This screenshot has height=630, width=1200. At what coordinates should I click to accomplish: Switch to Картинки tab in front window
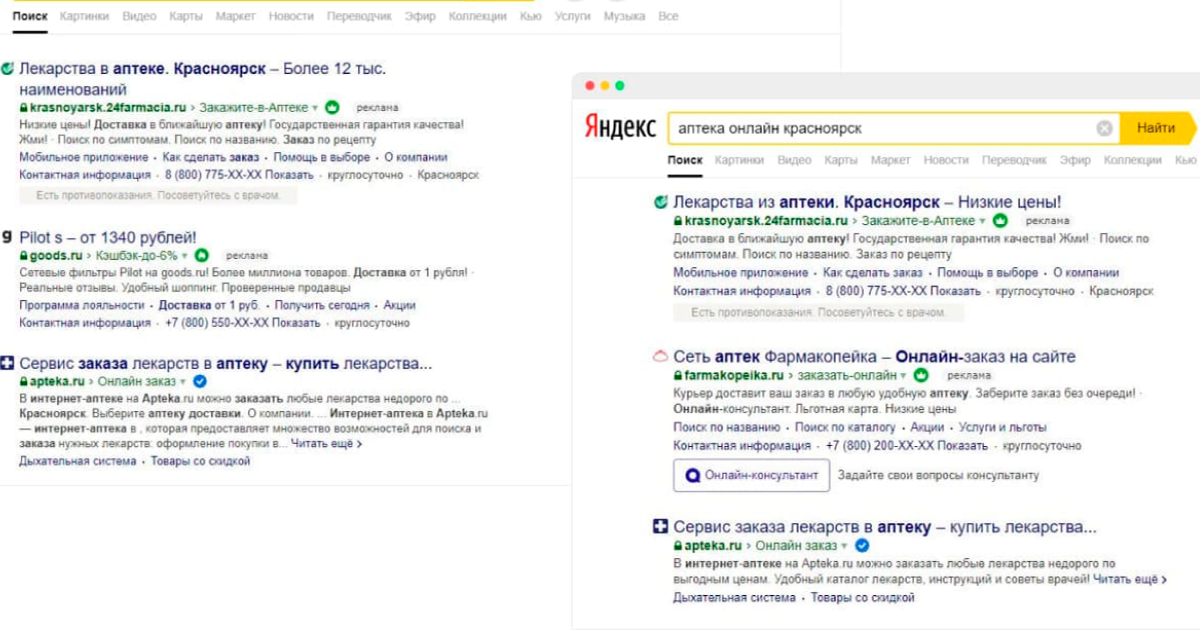coord(740,160)
